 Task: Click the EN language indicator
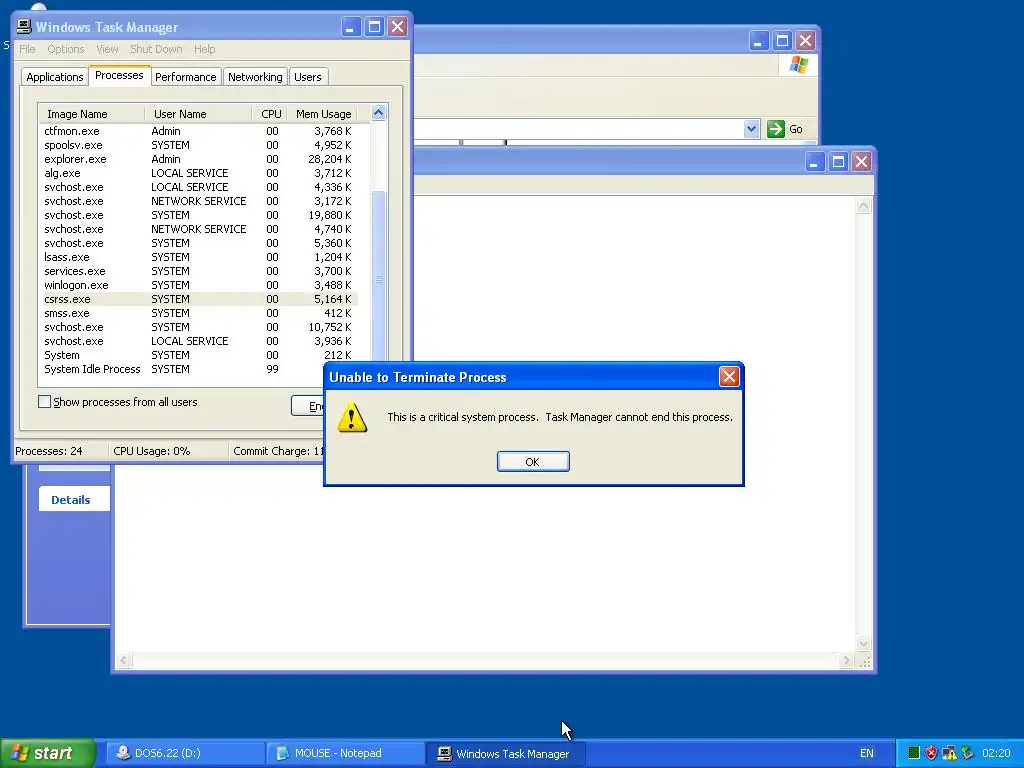click(x=867, y=753)
